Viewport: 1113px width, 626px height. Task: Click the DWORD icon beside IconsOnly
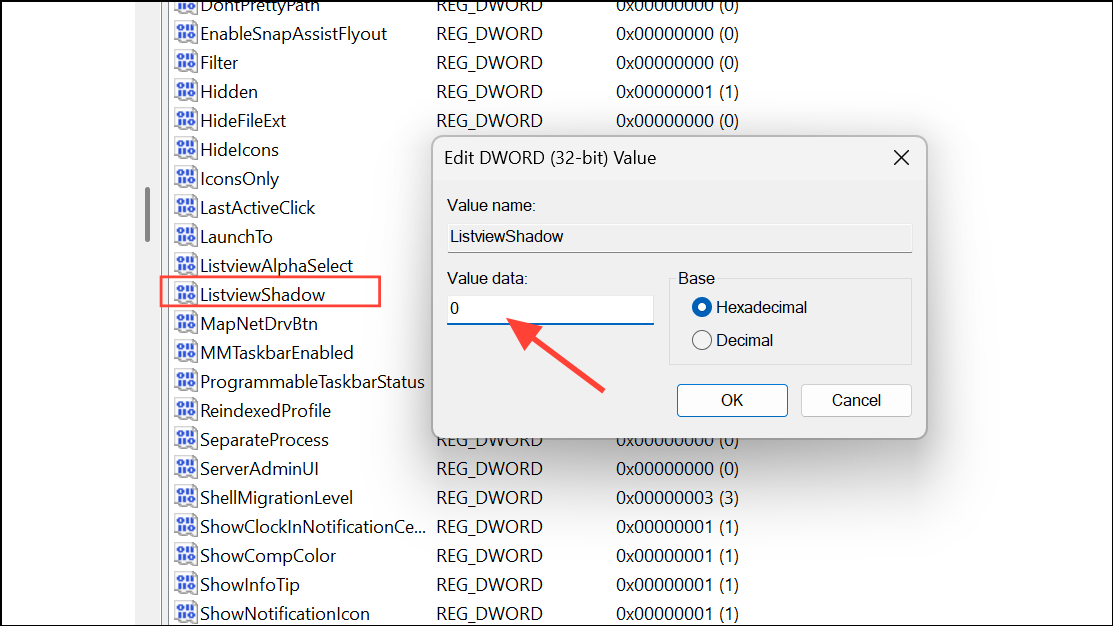click(x=186, y=178)
